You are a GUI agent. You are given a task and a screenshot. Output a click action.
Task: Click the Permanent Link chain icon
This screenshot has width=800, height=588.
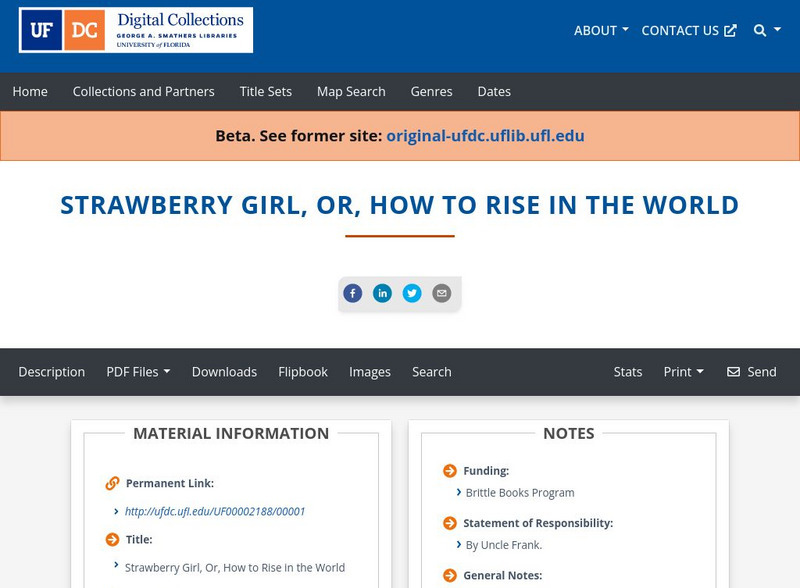(x=113, y=484)
